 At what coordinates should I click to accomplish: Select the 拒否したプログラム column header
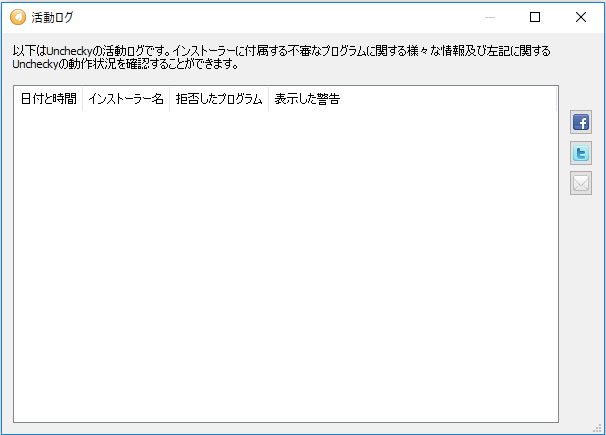click(x=219, y=100)
